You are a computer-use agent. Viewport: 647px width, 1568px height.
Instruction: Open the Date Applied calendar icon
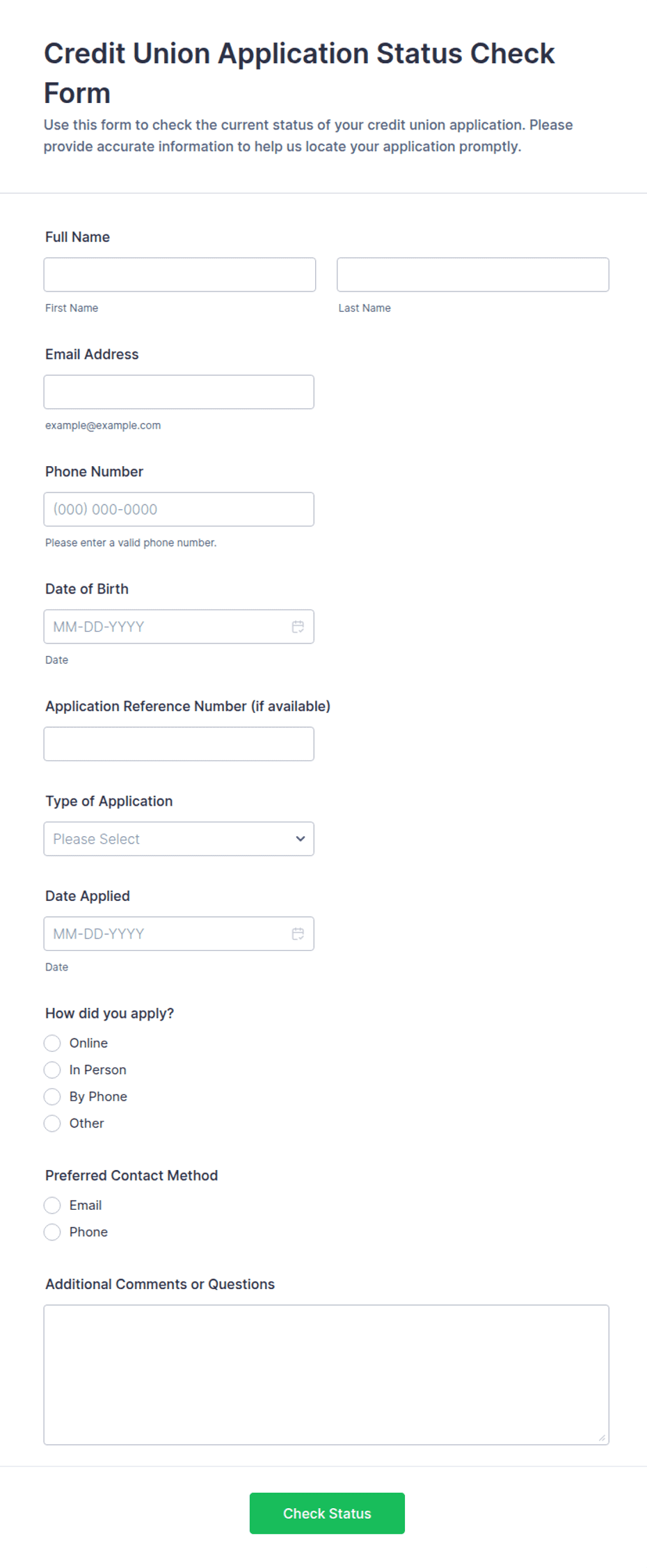[x=298, y=934]
